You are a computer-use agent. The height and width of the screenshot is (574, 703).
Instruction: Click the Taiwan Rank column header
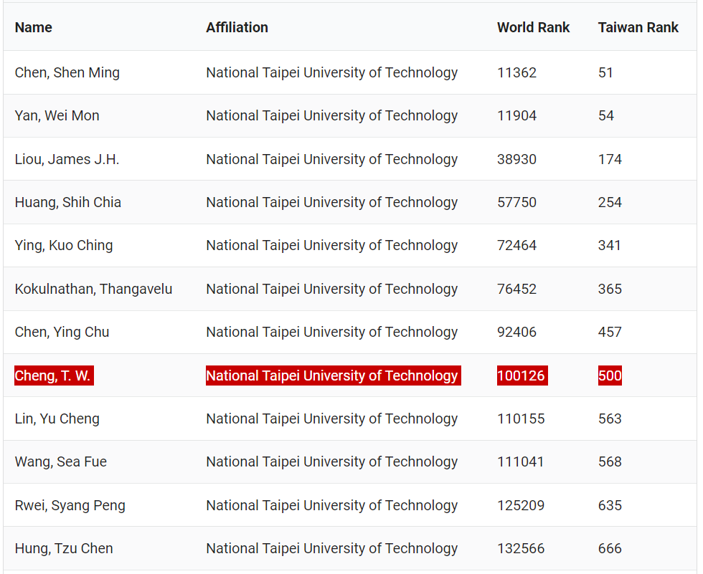(x=638, y=27)
